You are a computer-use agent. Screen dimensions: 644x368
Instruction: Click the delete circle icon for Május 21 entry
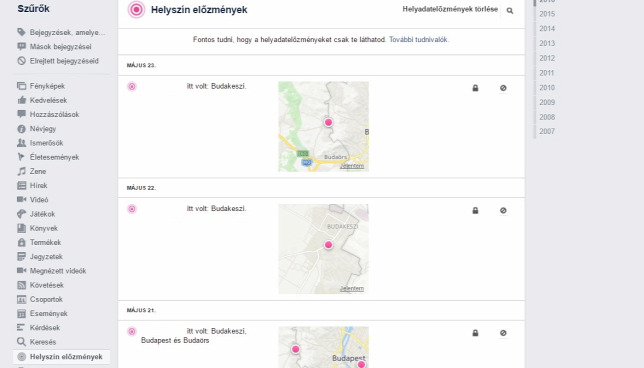point(503,333)
